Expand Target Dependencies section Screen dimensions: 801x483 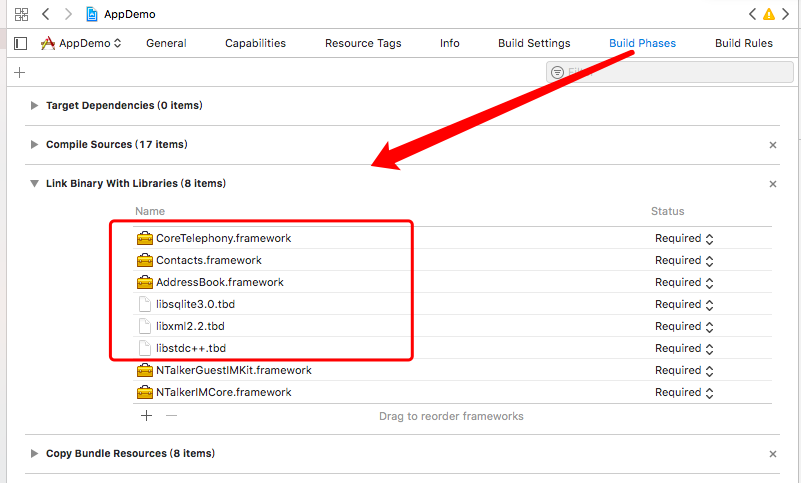[35, 105]
